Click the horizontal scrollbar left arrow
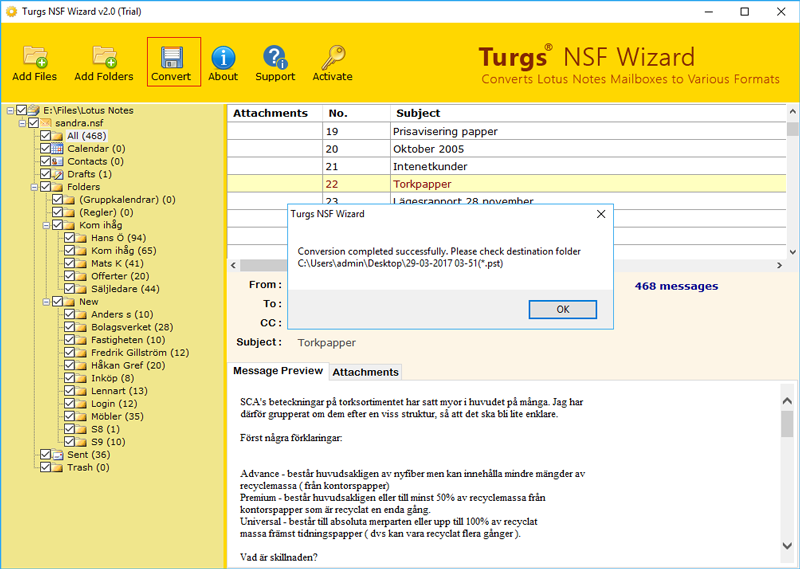 (x=233, y=265)
